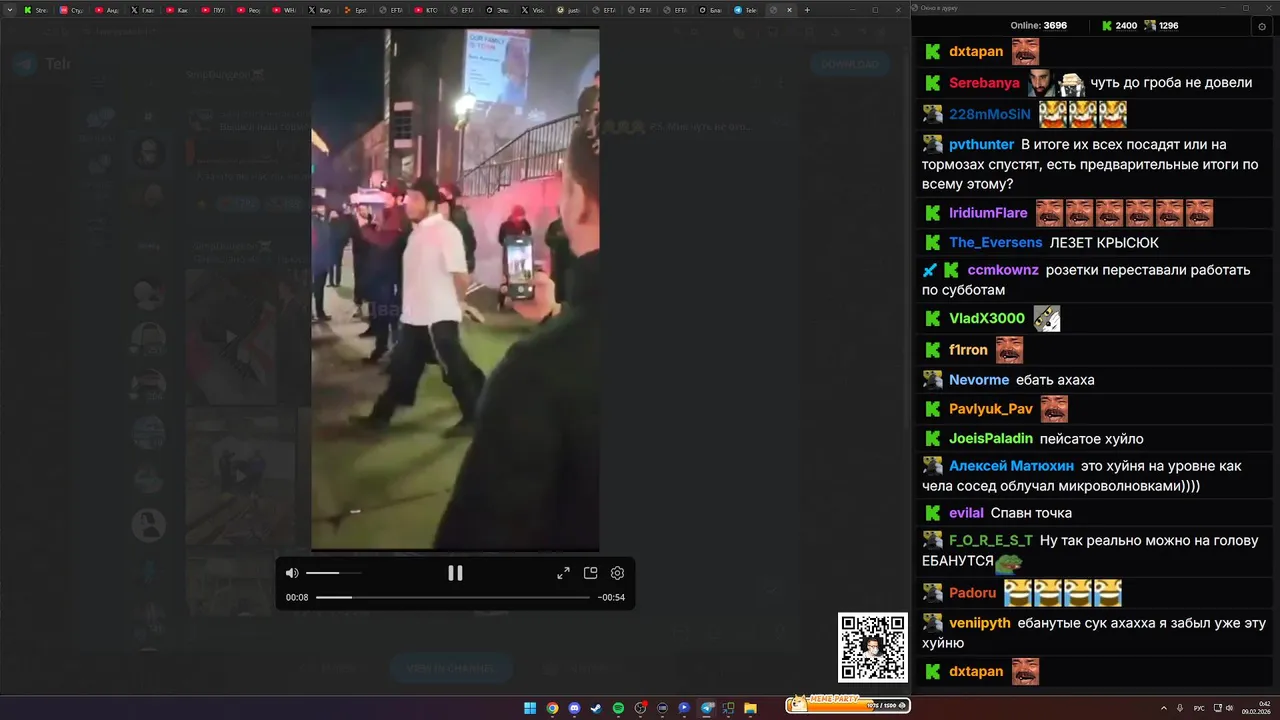
Task: Open Google Chrome from the taskbar
Action: [552, 708]
